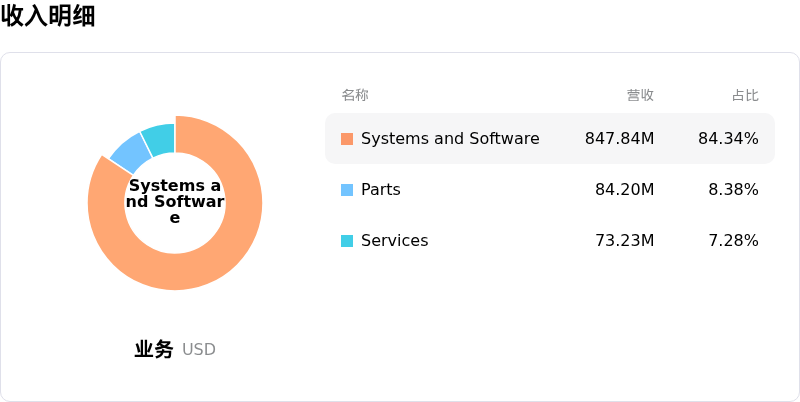
Task: Click the 业务 label under the chart
Action: [x=154, y=349]
